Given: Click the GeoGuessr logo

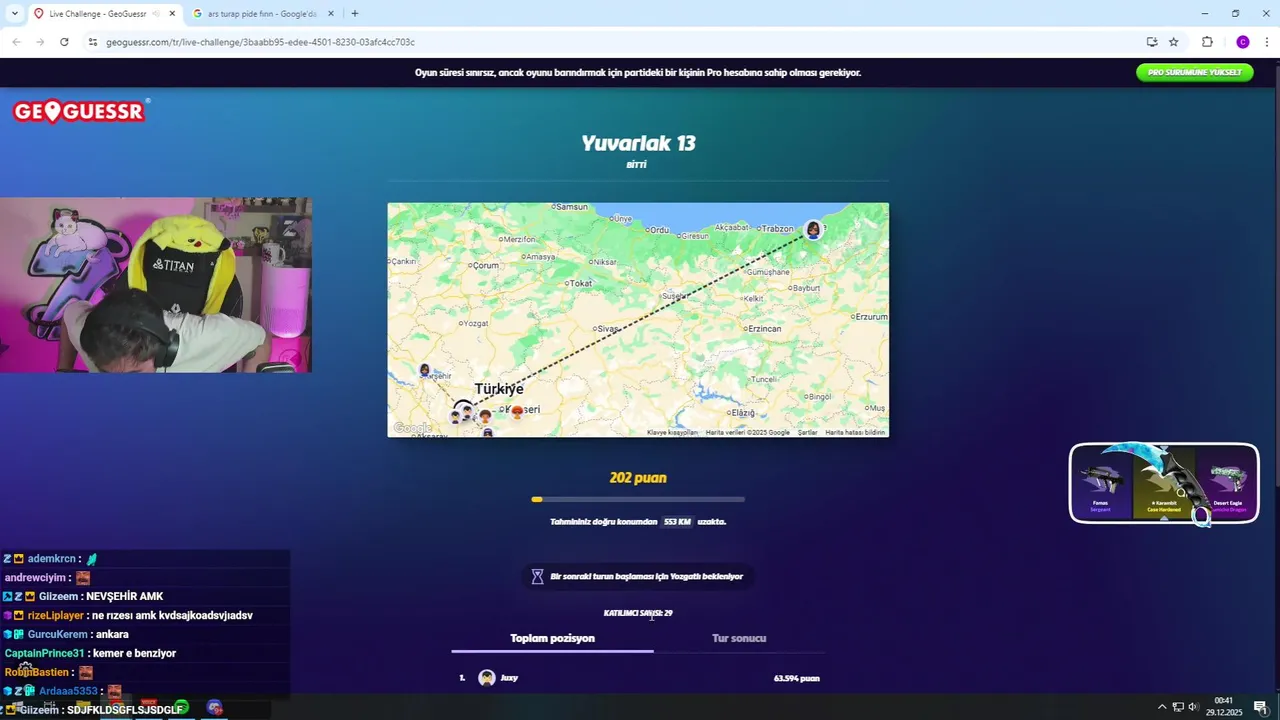Looking at the screenshot, I should point(80,111).
